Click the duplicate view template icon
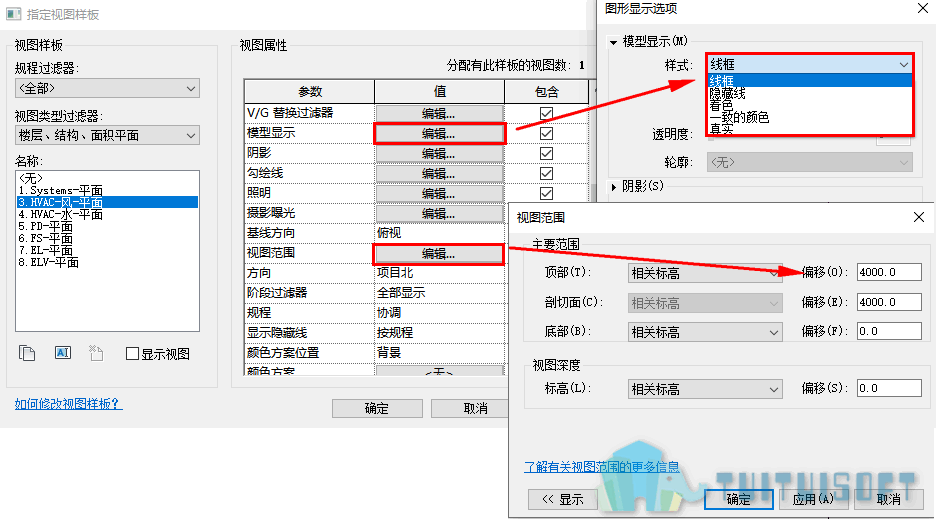Image resolution: width=936 pixels, height=521 pixels. 27,353
